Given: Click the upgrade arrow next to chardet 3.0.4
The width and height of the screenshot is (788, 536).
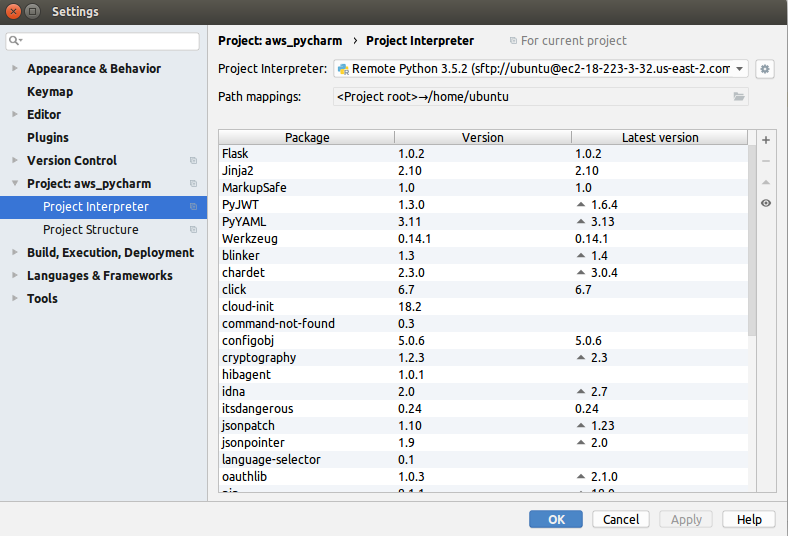Looking at the screenshot, I should [581, 272].
